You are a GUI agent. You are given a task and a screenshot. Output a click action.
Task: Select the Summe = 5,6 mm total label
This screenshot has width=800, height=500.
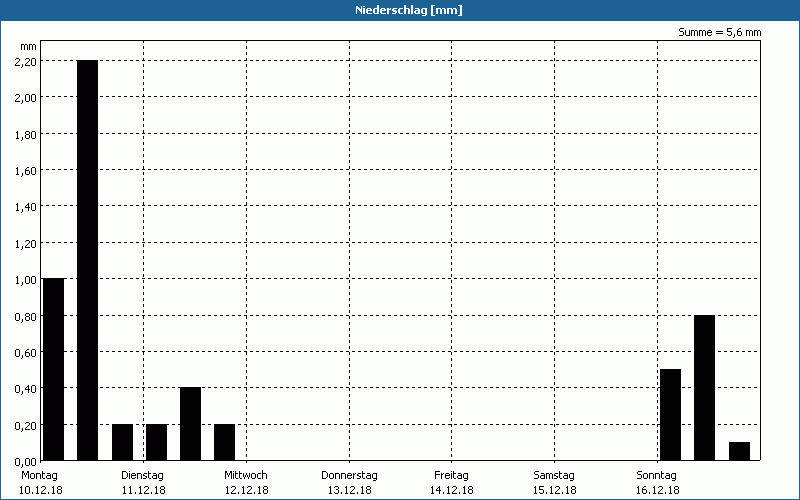point(719,32)
